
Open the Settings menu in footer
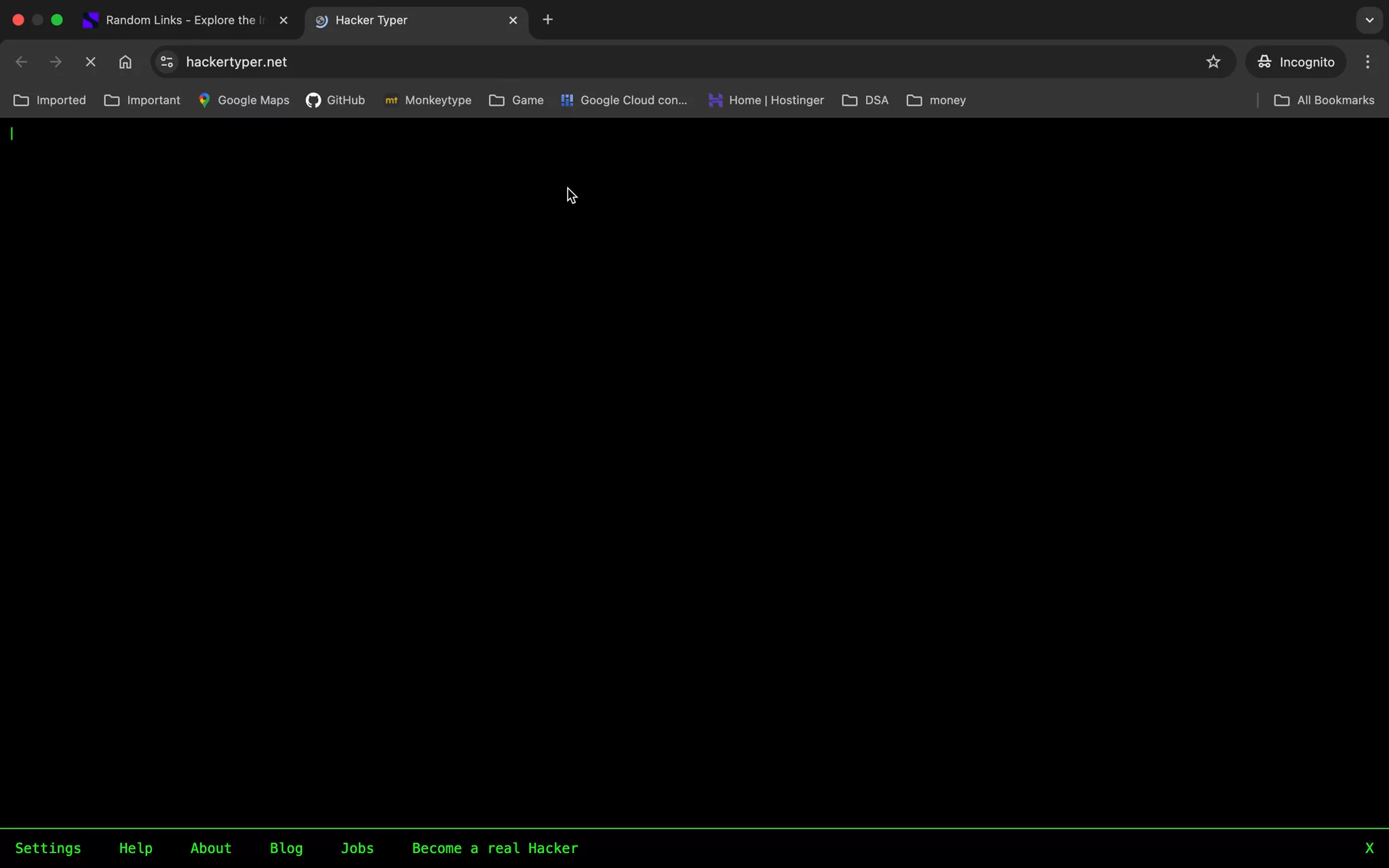coord(48,848)
